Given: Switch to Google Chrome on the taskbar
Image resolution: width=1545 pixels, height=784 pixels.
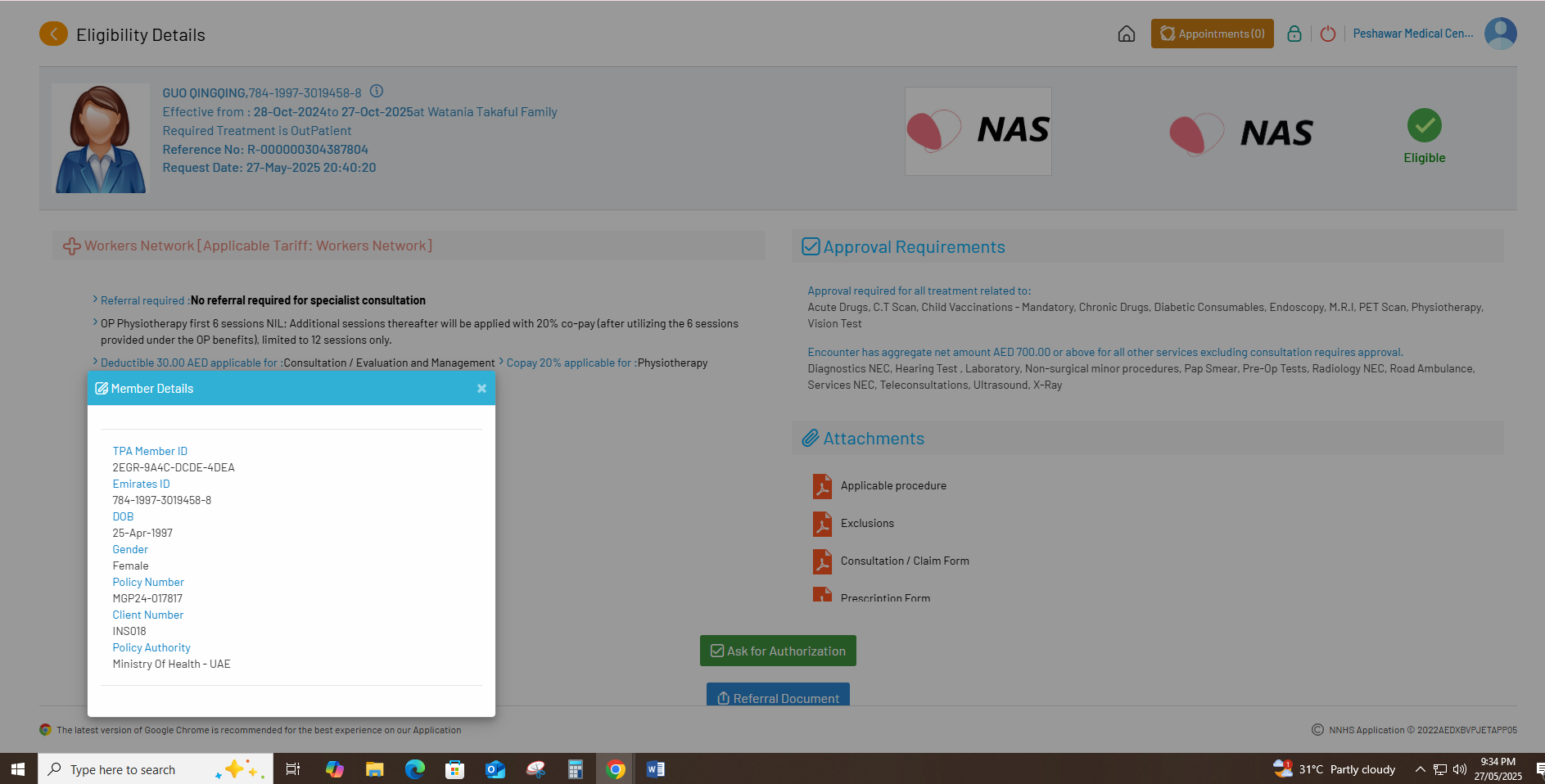Looking at the screenshot, I should [615, 769].
